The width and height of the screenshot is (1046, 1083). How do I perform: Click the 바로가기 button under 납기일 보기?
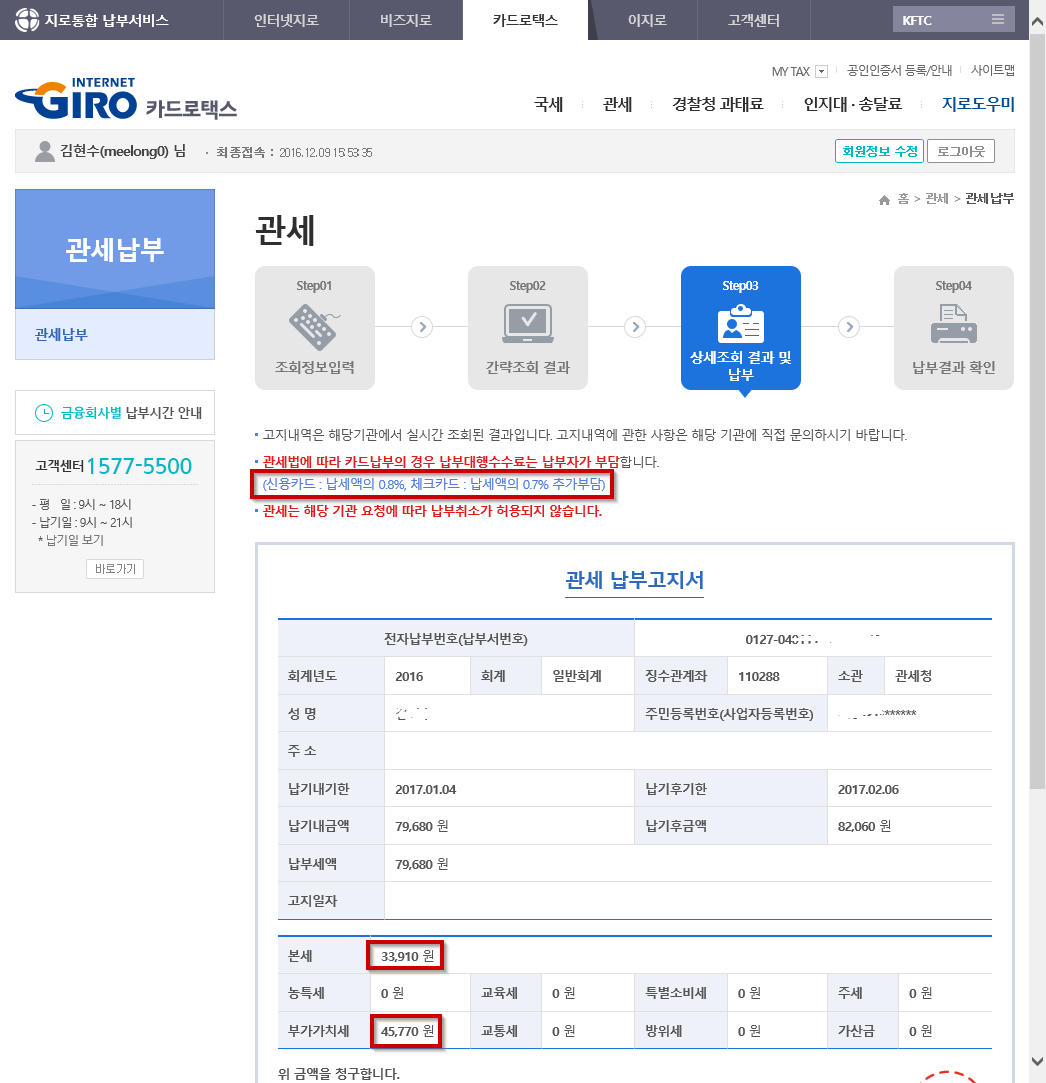point(115,569)
